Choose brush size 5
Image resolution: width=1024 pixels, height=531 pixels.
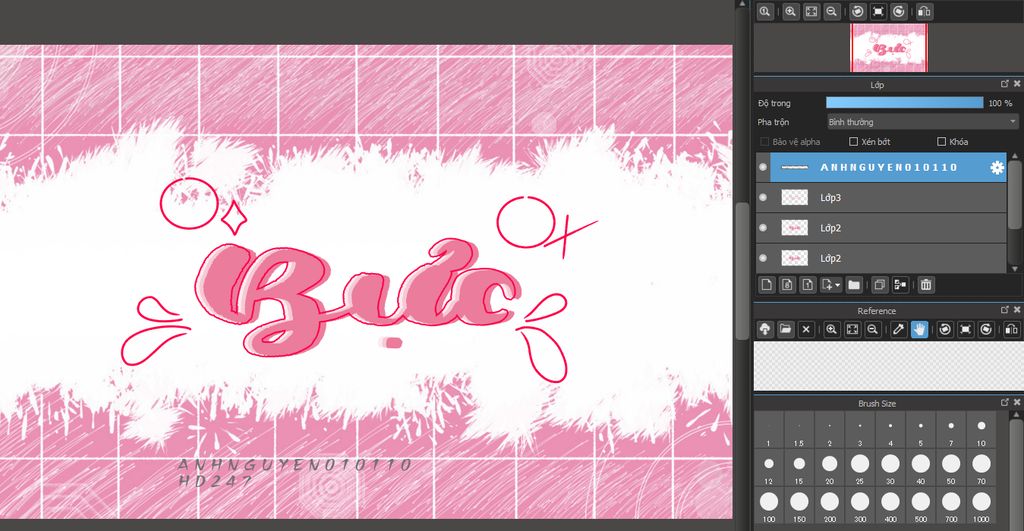click(921, 430)
